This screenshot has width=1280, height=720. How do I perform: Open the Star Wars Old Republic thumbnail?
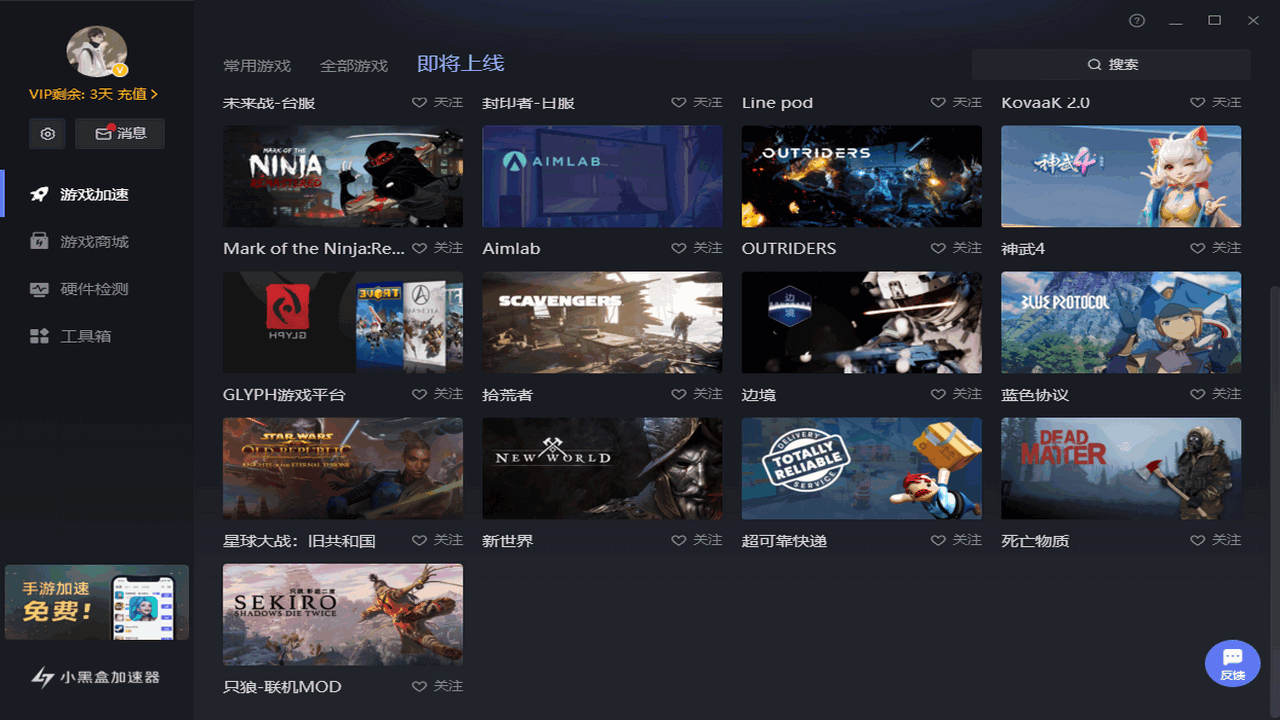[x=343, y=468]
